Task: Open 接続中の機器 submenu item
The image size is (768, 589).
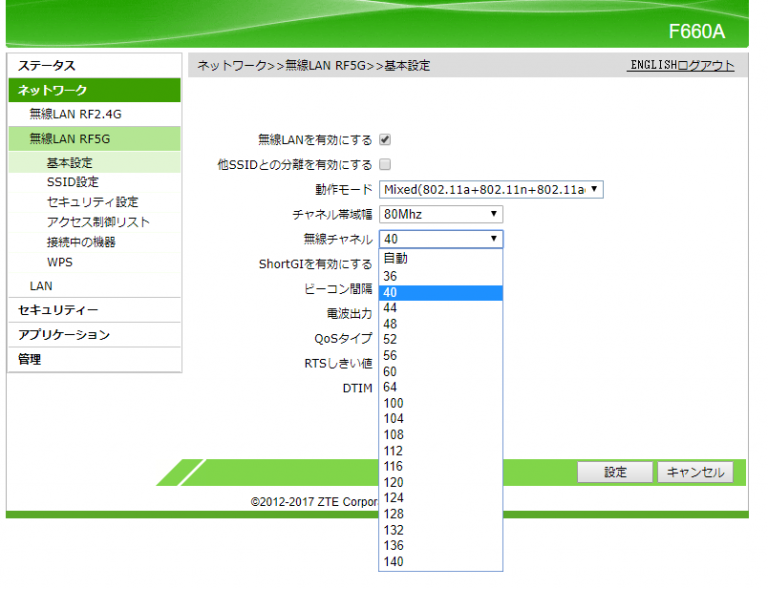Action: point(95,242)
